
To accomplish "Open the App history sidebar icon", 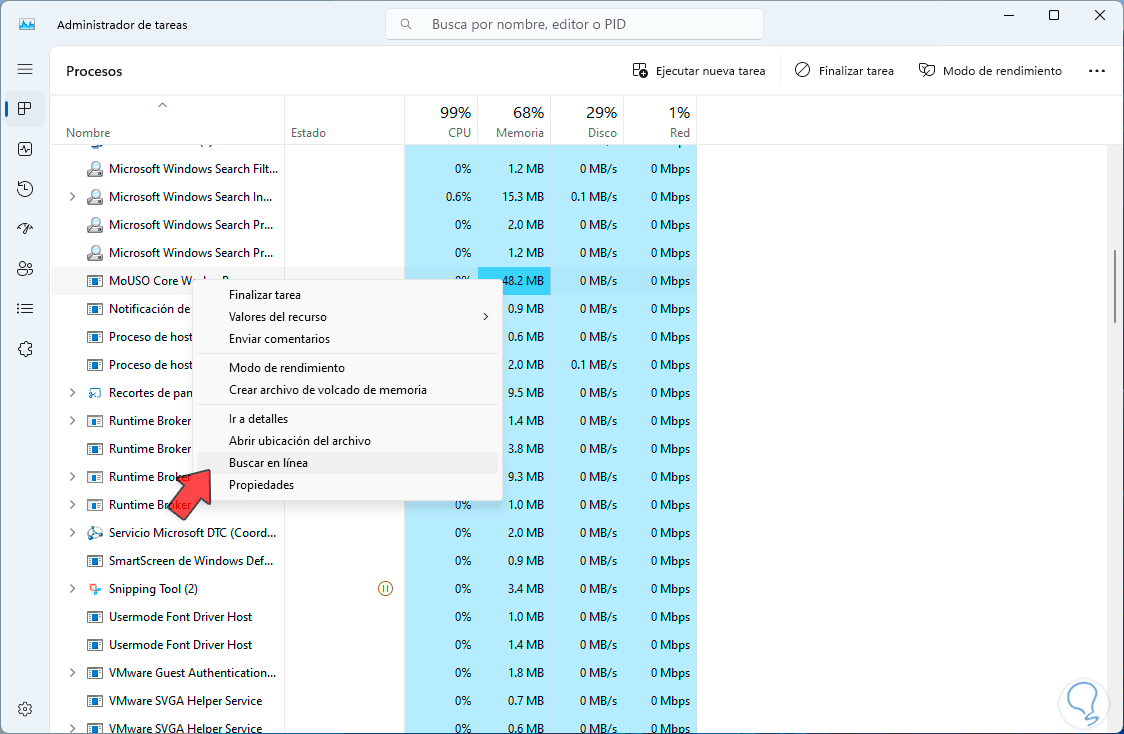I will (x=25, y=189).
